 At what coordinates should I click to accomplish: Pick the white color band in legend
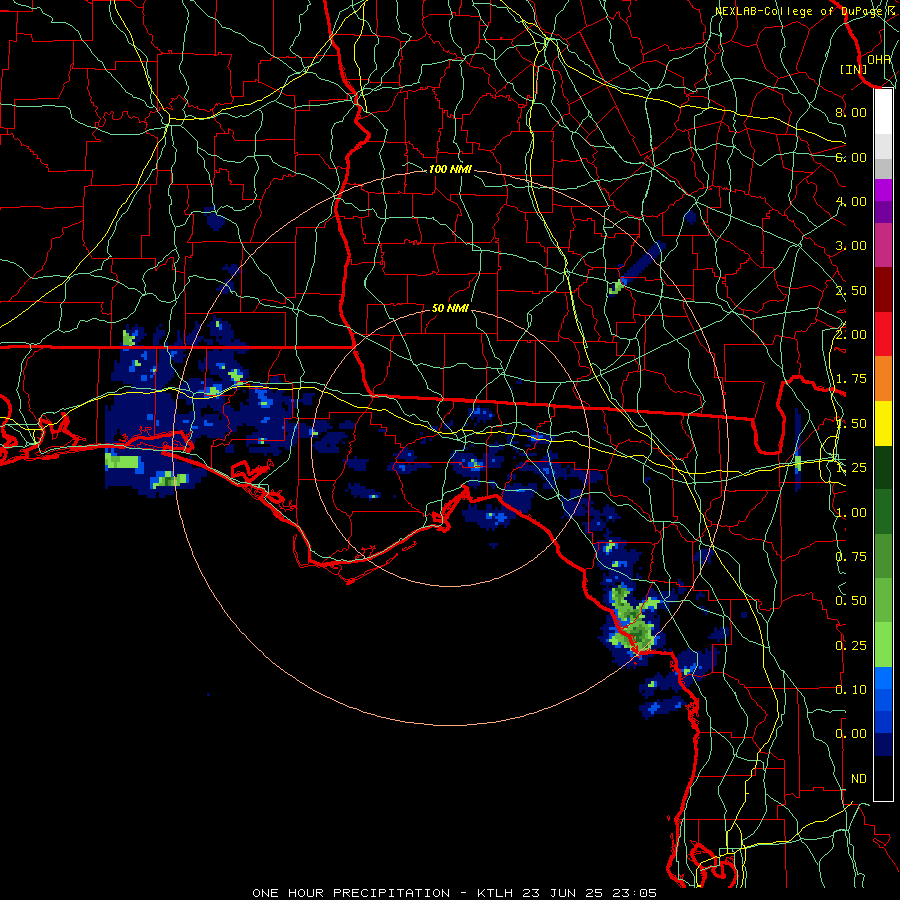click(883, 112)
